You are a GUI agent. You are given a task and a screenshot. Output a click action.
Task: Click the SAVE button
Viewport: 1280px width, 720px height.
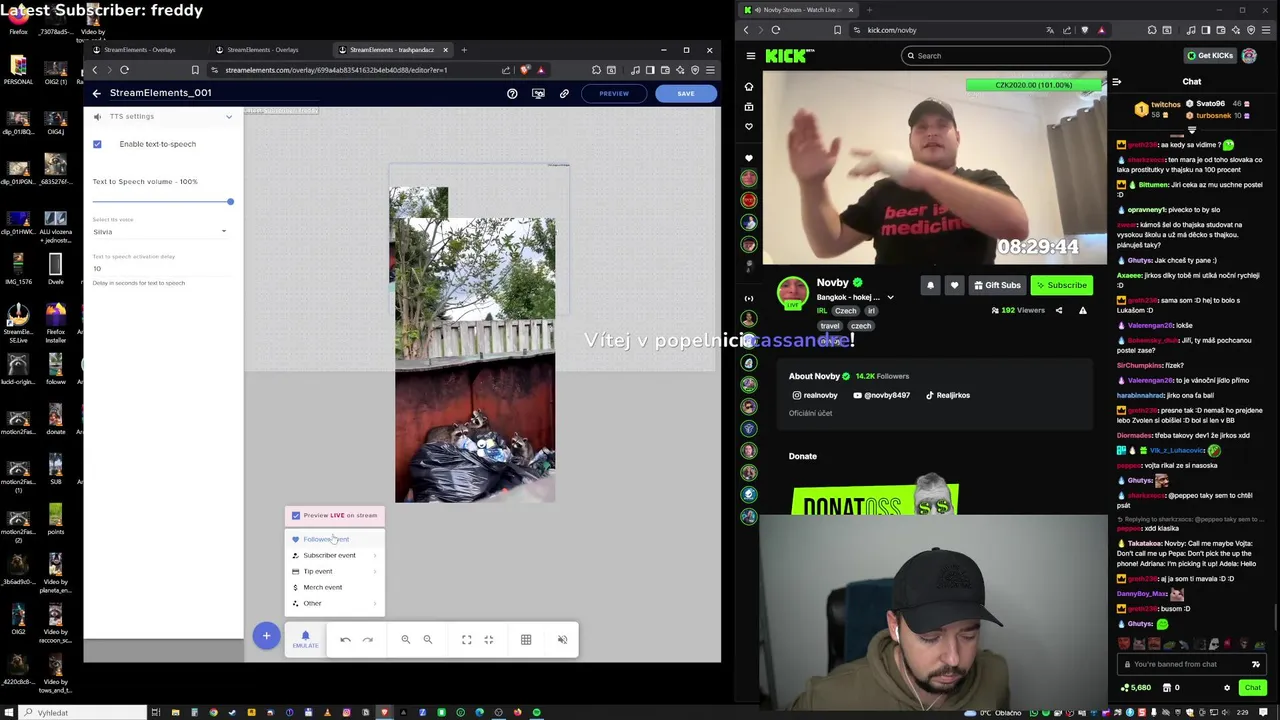coord(686,93)
